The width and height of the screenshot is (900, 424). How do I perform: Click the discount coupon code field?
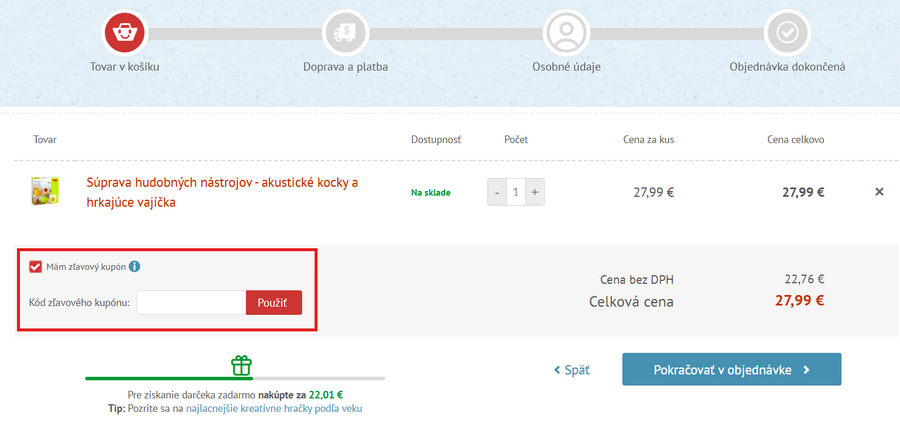(x=191, y=302)
